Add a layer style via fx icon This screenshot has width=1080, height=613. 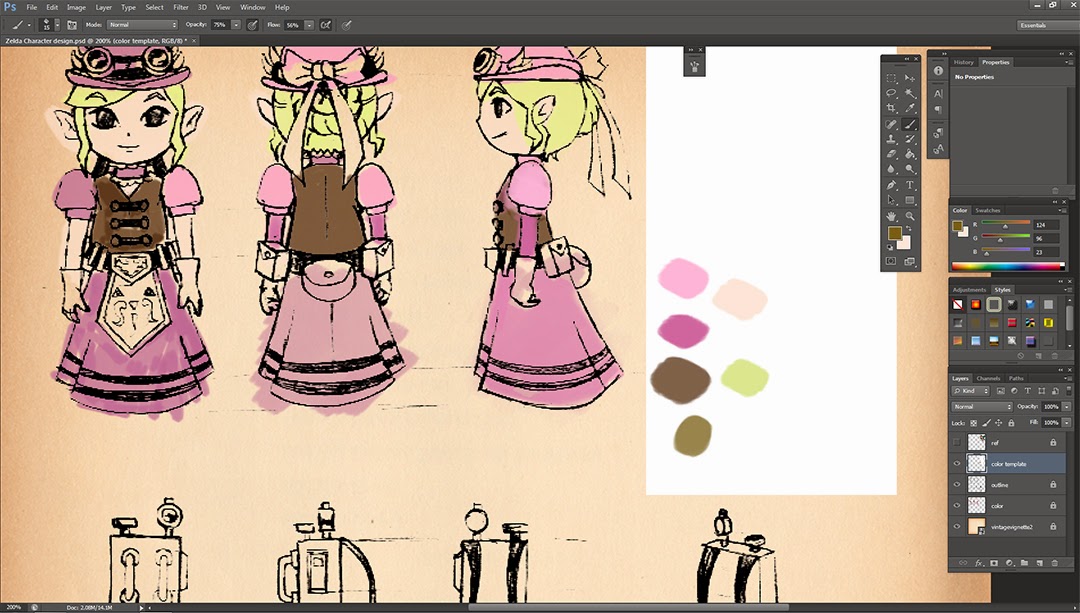[x=979, y=563]
